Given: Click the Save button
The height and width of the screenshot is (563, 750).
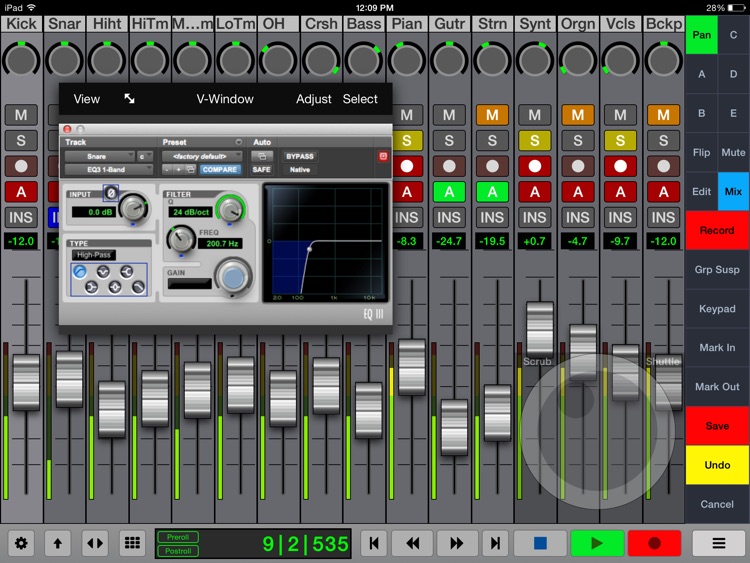Looking at the screenshot, I should tap(717, 426).
